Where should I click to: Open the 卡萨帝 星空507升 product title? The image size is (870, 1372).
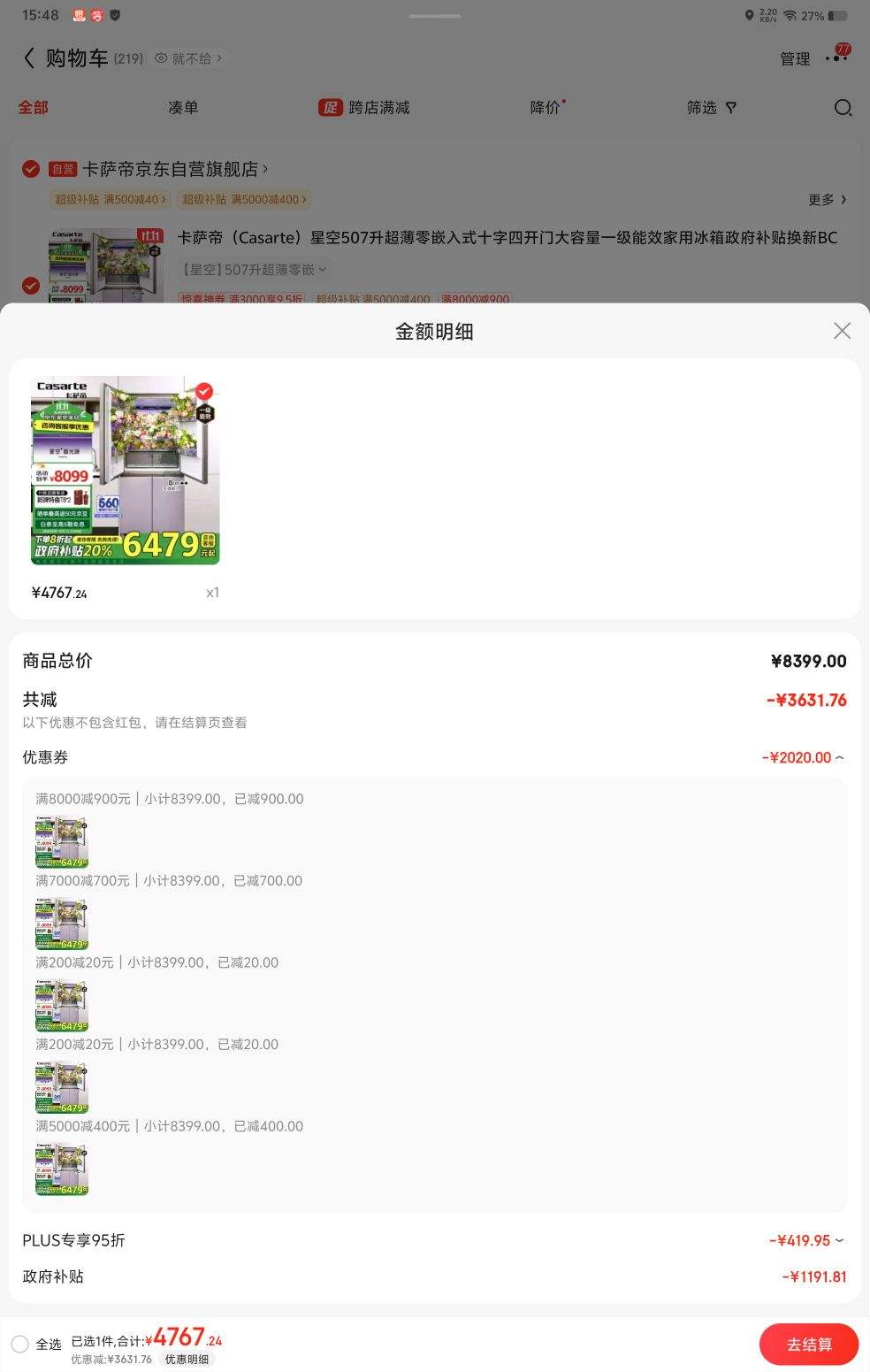click(x=507, y=238)
